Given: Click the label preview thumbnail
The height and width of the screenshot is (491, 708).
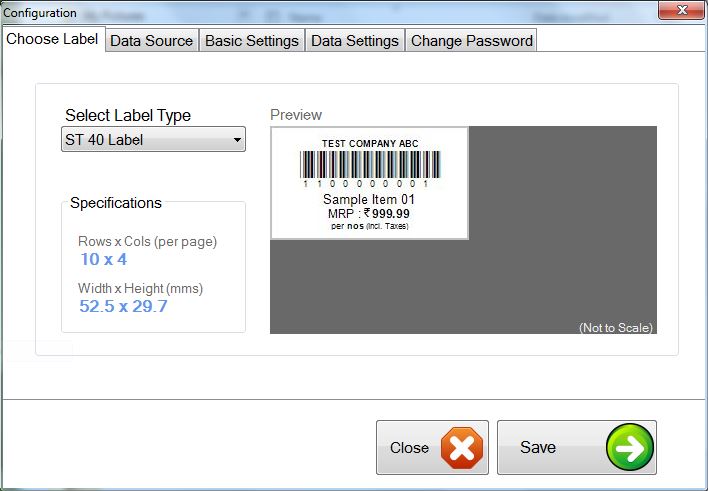Looking at the screenshot, I should pos(369,183).
